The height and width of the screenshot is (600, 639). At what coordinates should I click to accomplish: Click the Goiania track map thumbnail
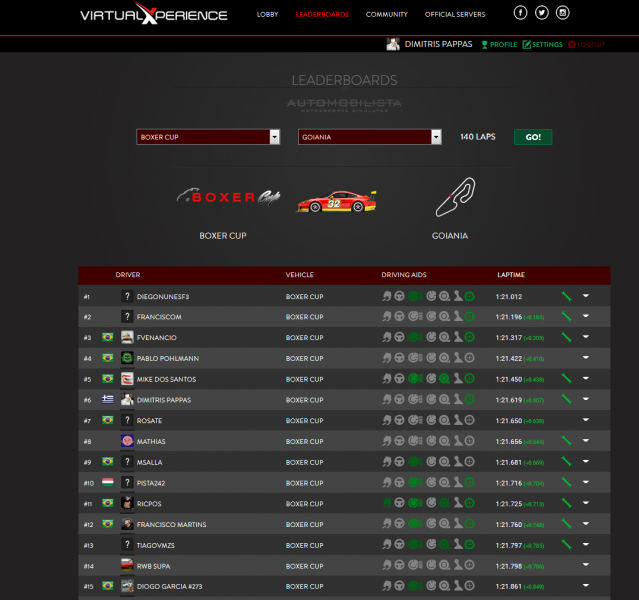(455, 197)
